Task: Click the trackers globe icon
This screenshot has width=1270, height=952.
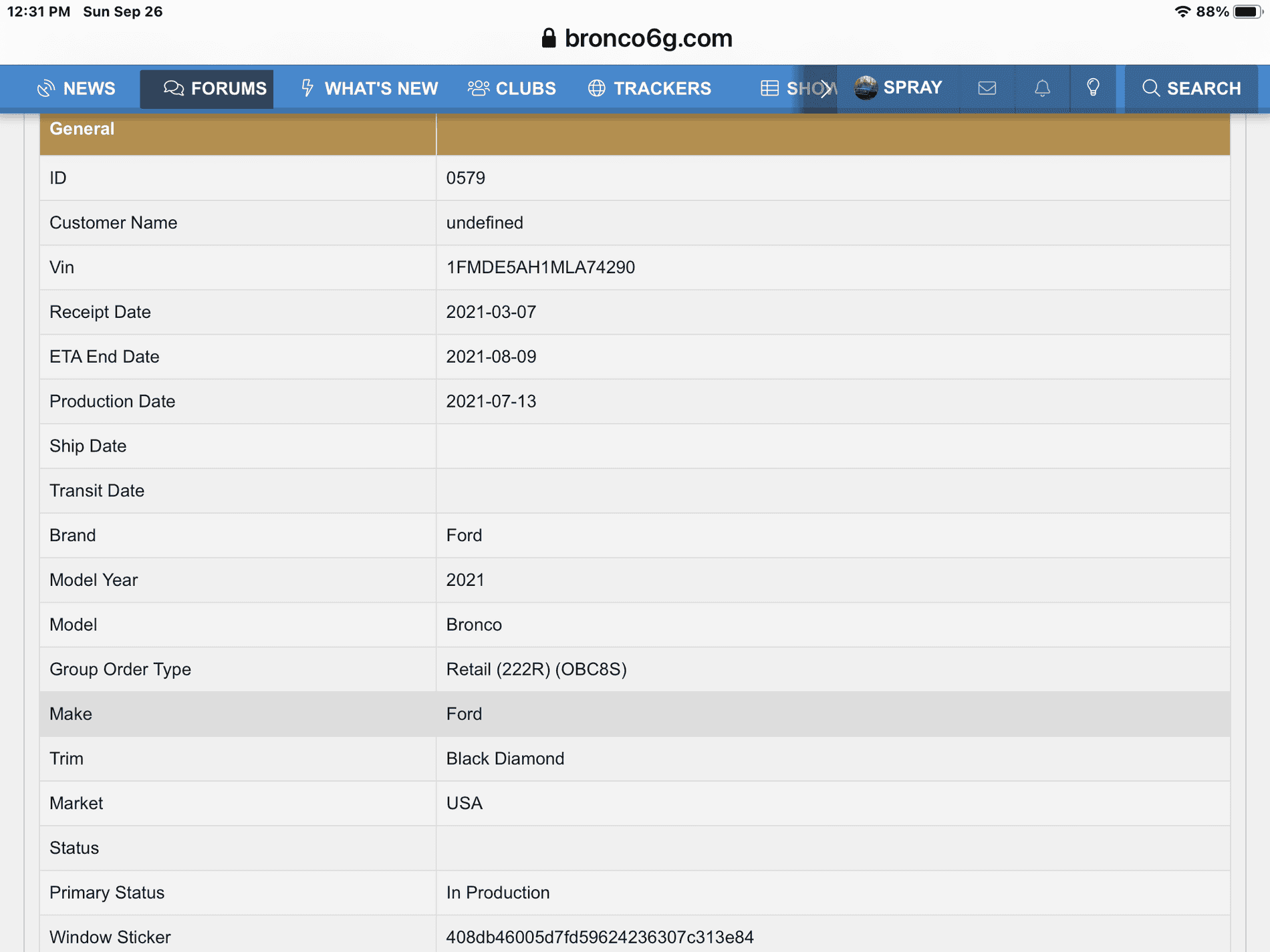Action: coord(596,88)
